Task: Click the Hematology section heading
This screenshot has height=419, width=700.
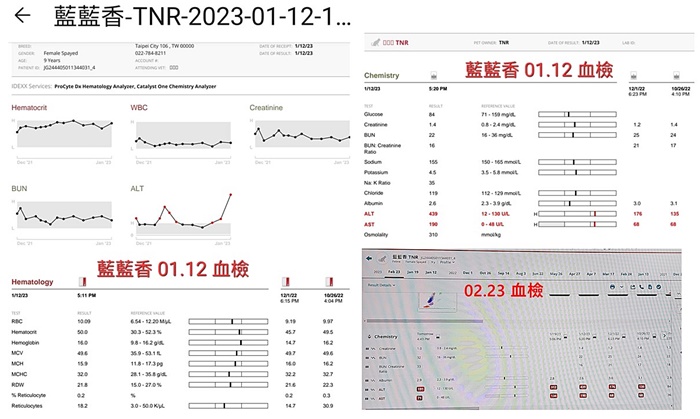Action: coord(32,282)
